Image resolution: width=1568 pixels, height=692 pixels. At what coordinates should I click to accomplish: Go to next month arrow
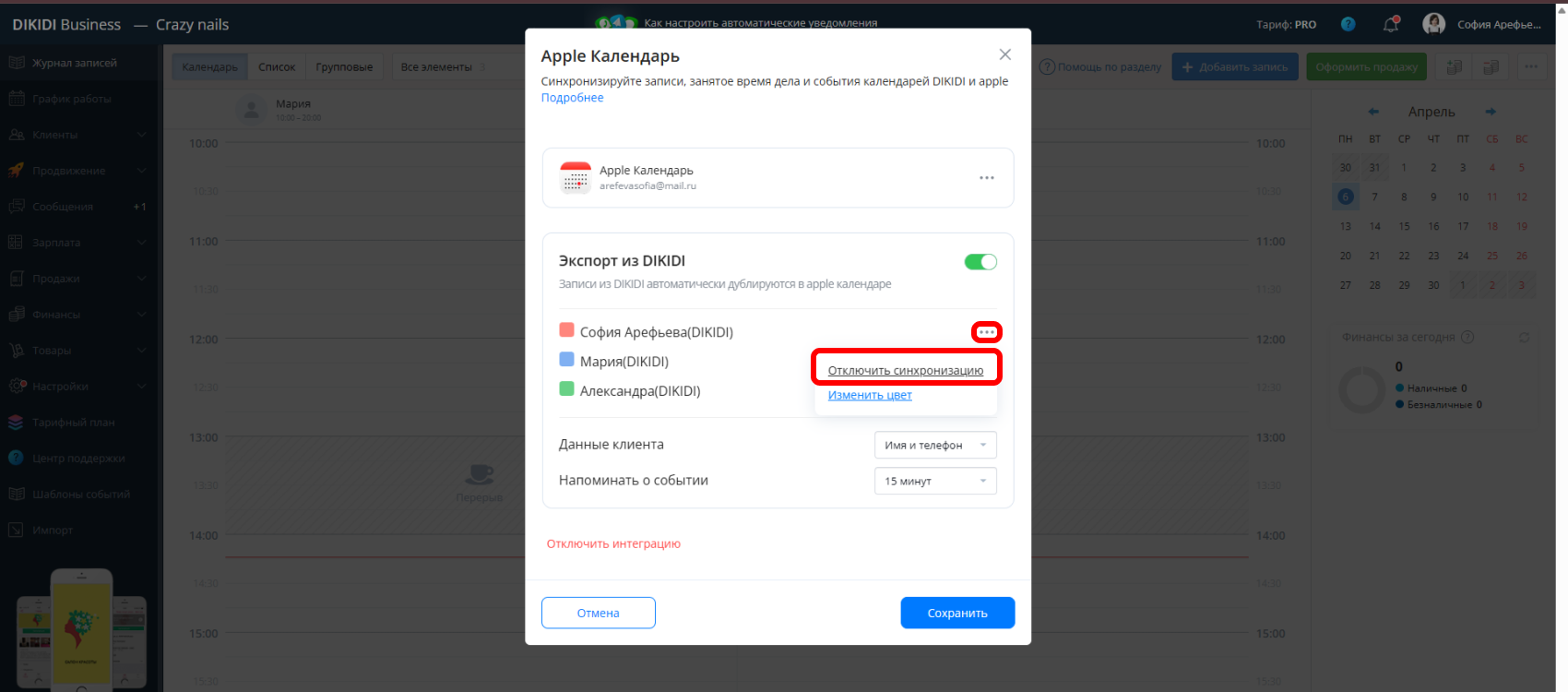(1491, 112)
